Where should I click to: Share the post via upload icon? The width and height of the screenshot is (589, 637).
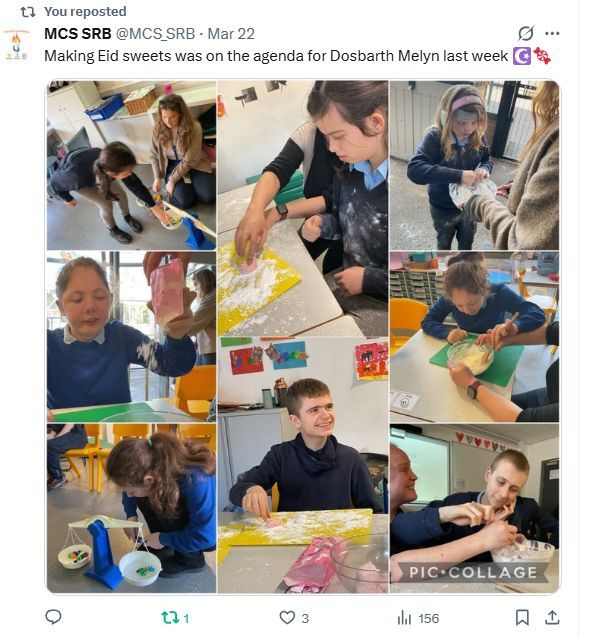click(552, 618)
